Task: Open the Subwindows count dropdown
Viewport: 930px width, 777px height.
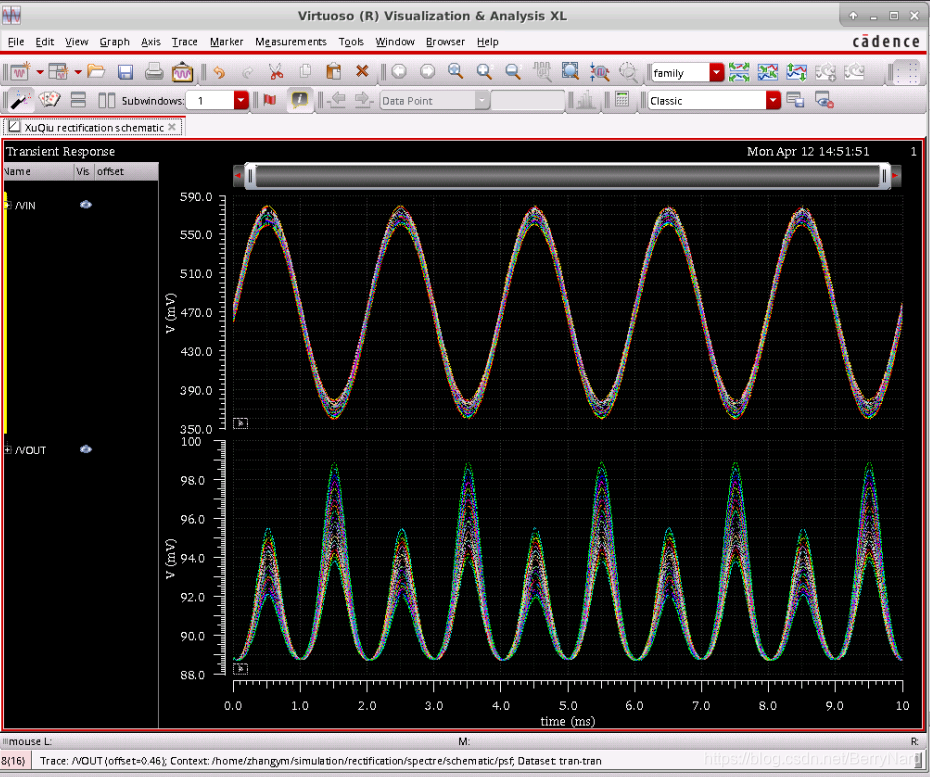Action: pyautogui.click(x=241, y=100)
